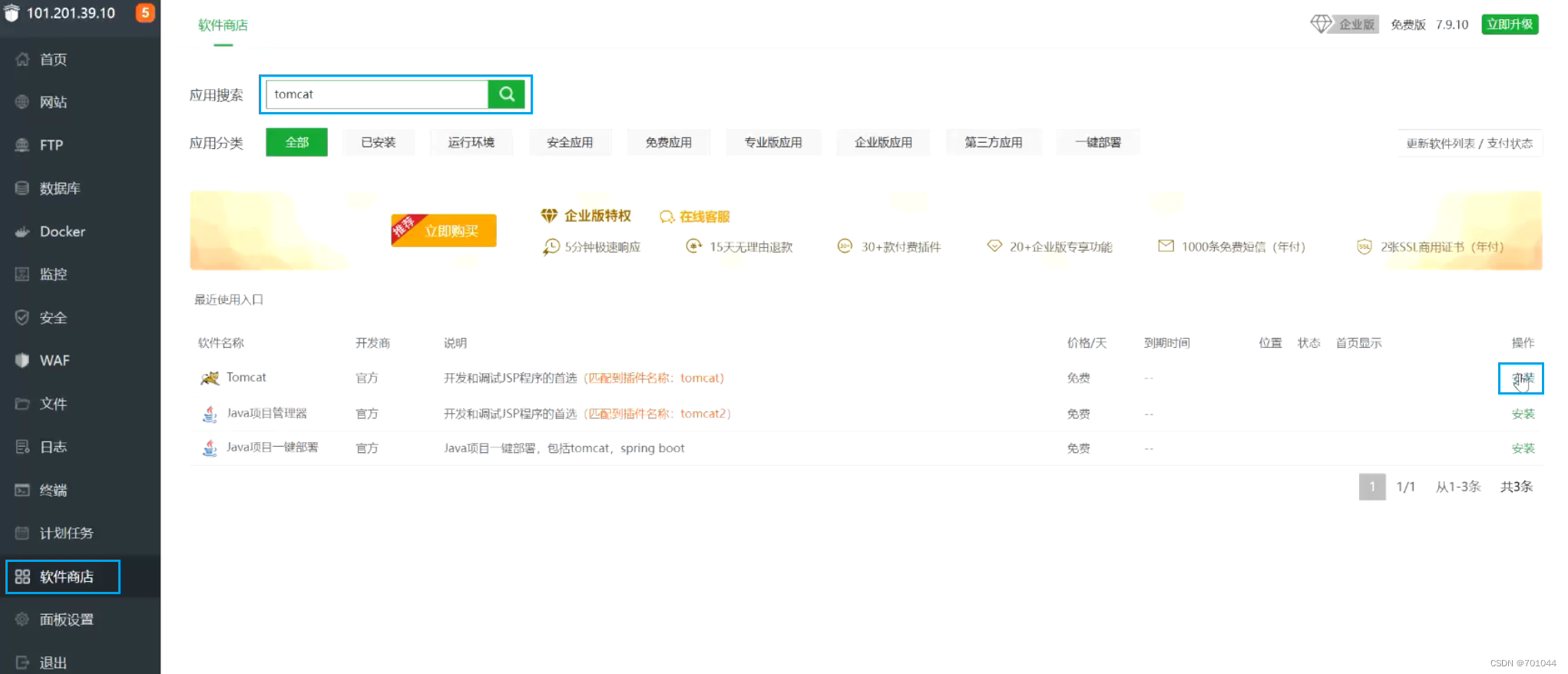
Task: Click the terminal icon in sidebar
Action: (x=22, y=490)
